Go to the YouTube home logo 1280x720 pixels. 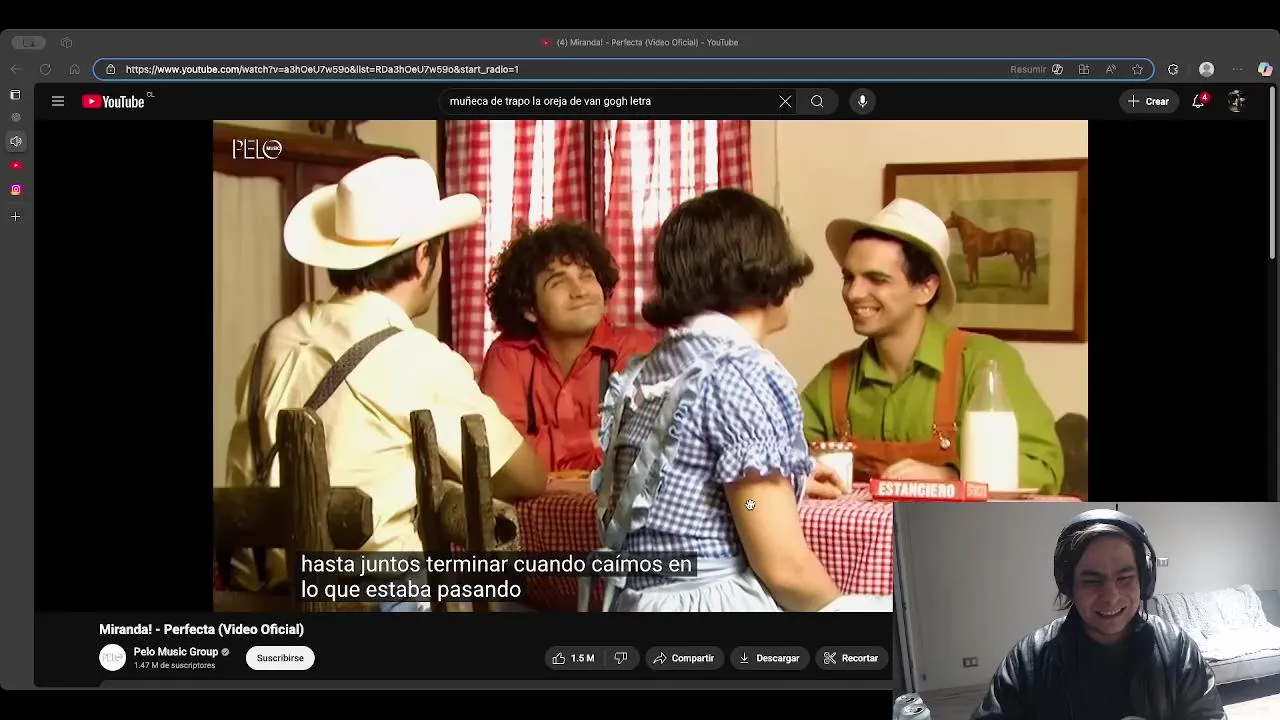114,101
